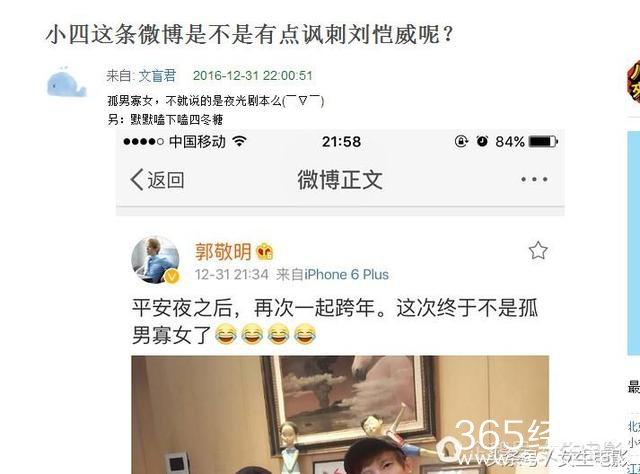Click the heart-eyes badge next to 郭敬明

click(264, 252)
